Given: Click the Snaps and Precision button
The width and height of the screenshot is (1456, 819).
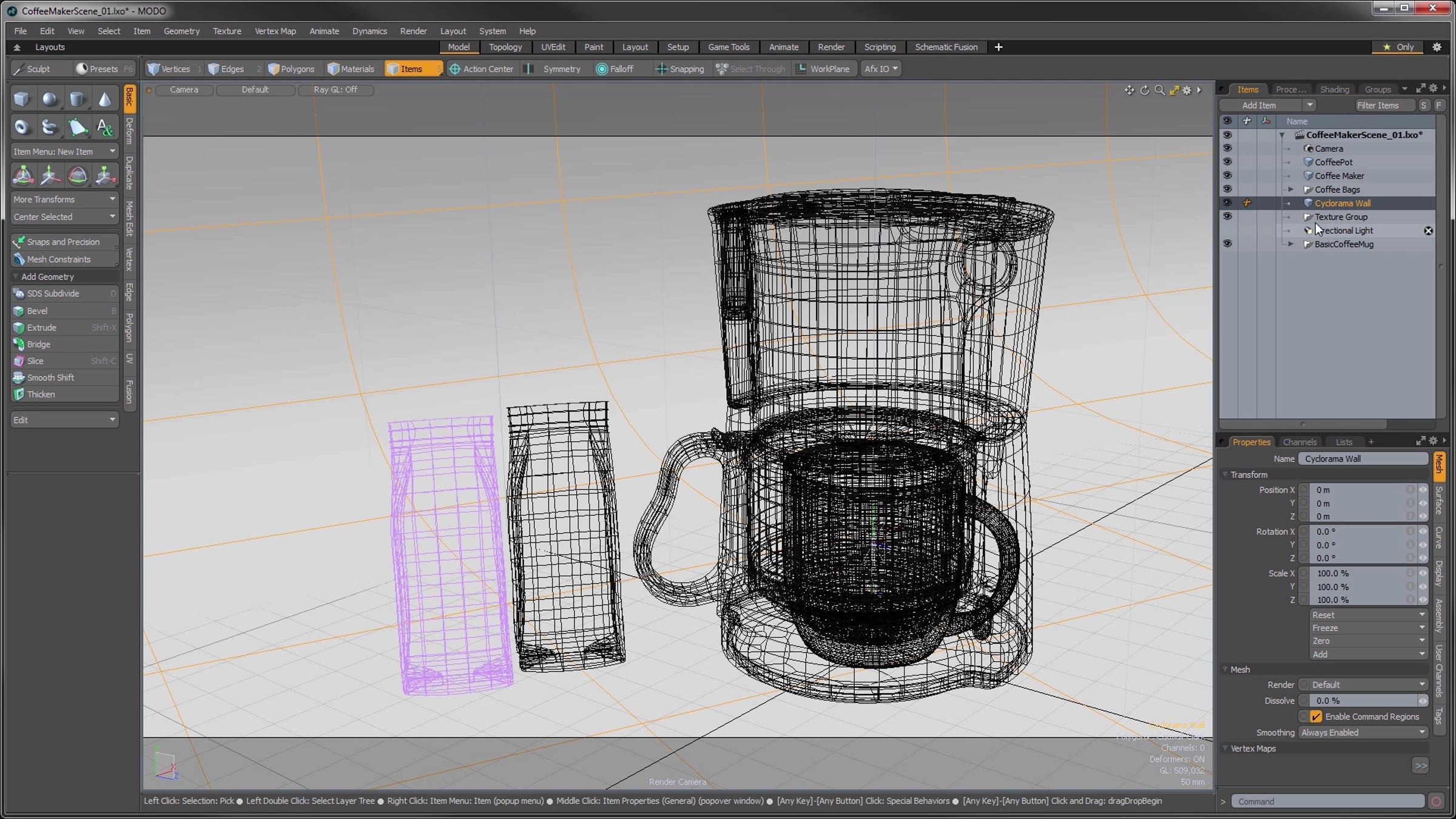Looking at the screenshot, I should [63, 241].
